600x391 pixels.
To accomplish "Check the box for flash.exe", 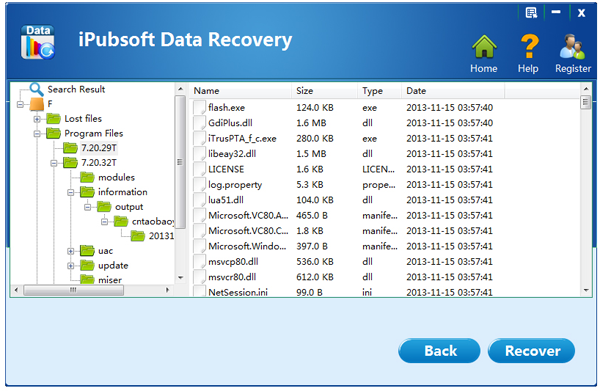I will (x=200, y=108).
